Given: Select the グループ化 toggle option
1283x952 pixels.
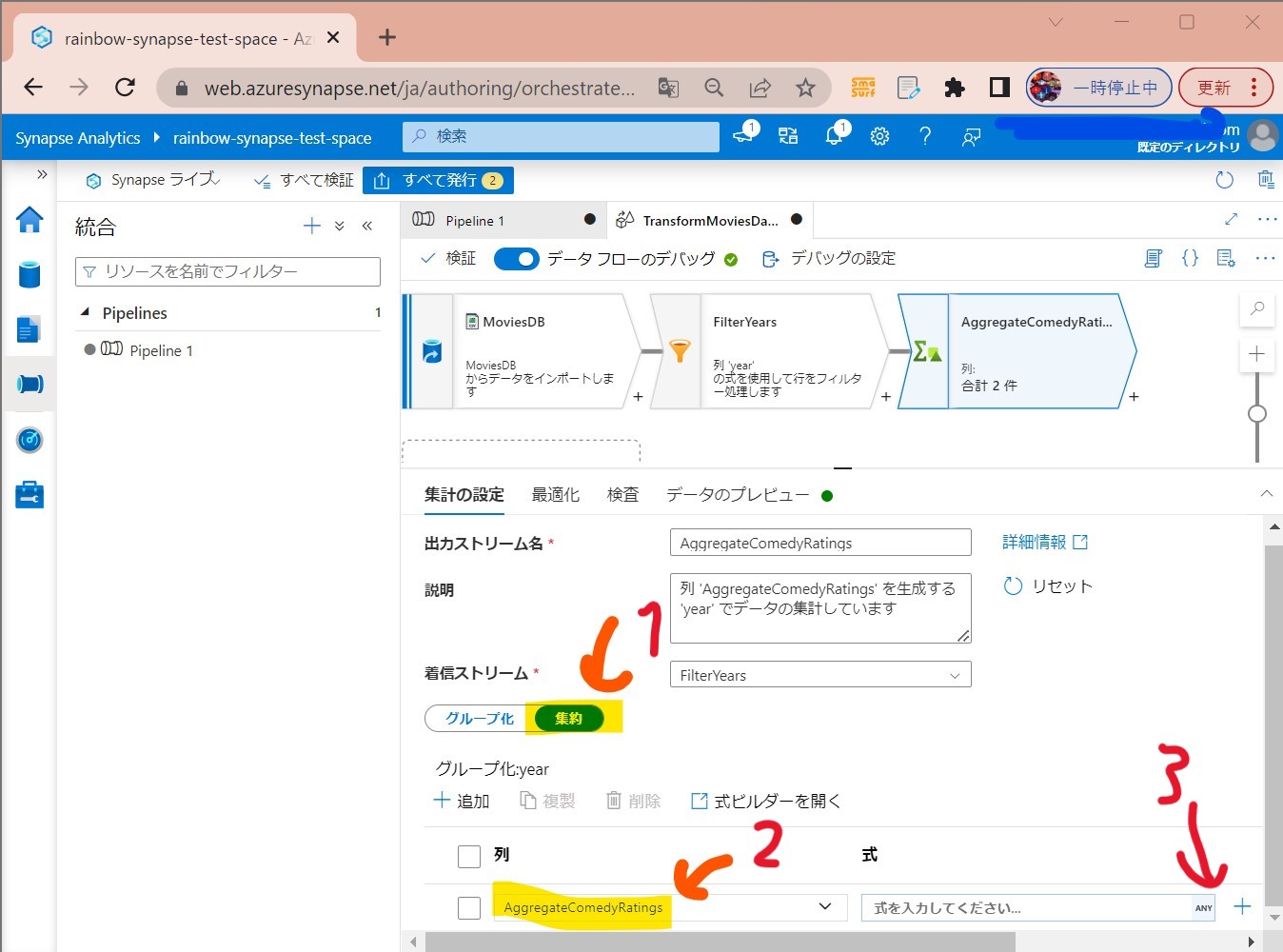Looking at the screenshot, I should tap(479, 719).
